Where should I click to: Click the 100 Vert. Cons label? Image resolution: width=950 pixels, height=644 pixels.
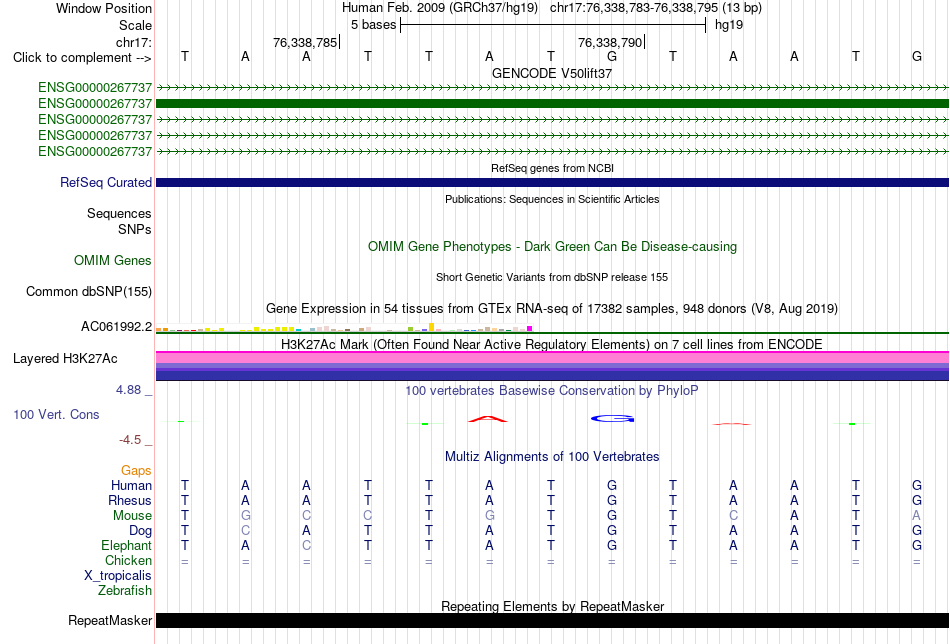(x=56, y=414)
